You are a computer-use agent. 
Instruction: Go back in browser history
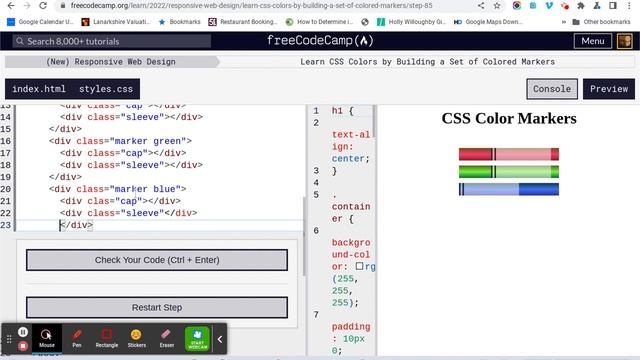coord(11,6)
